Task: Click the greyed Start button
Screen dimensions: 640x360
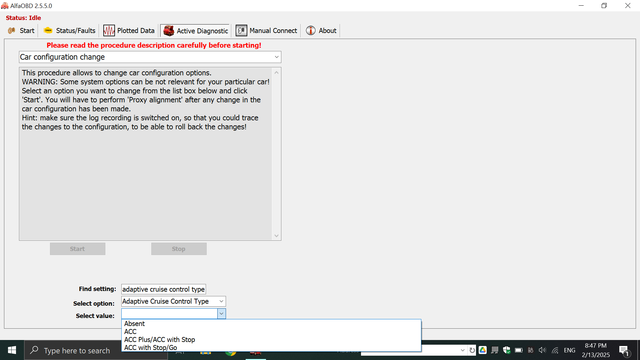Action: 78,249
